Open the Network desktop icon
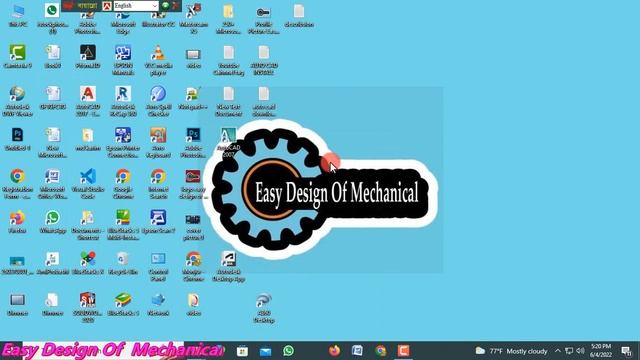Image resolution: width=640 pixels, height=360 pixels. (x=158, y=304)
